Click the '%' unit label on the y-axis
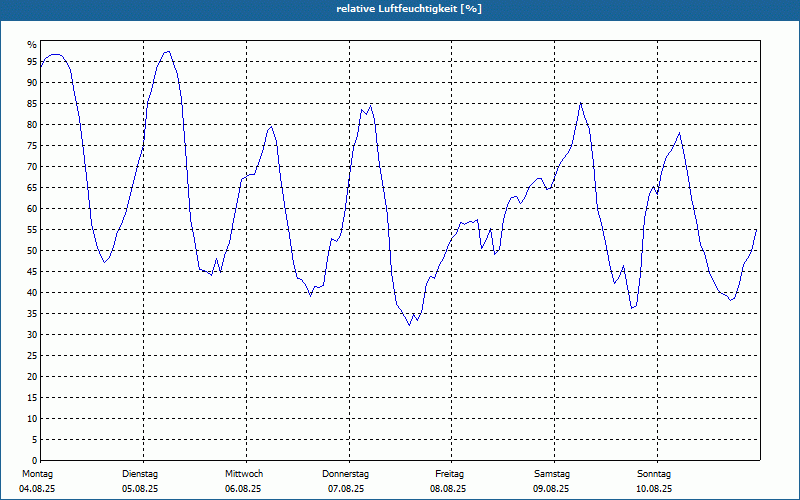Screen dimensions: 800x500 pos(32,45)
